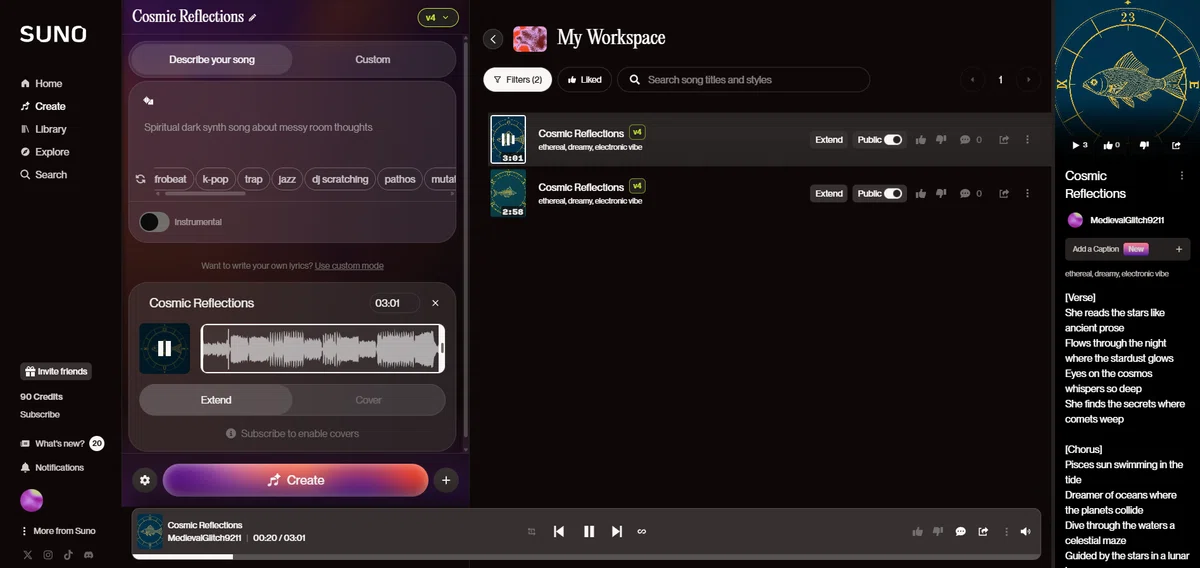This screenshot has width=1200, height=568.
Task: Close the Cosmic Reflections extend card
Action: point(435,303)
